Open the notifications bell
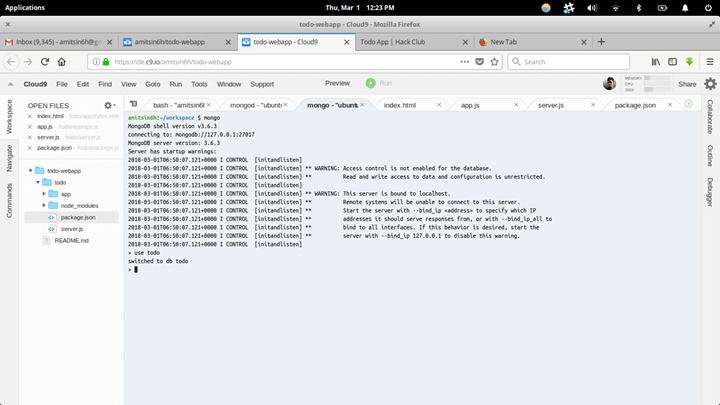This screenshot has height=405, width=720. click(685, 8)
